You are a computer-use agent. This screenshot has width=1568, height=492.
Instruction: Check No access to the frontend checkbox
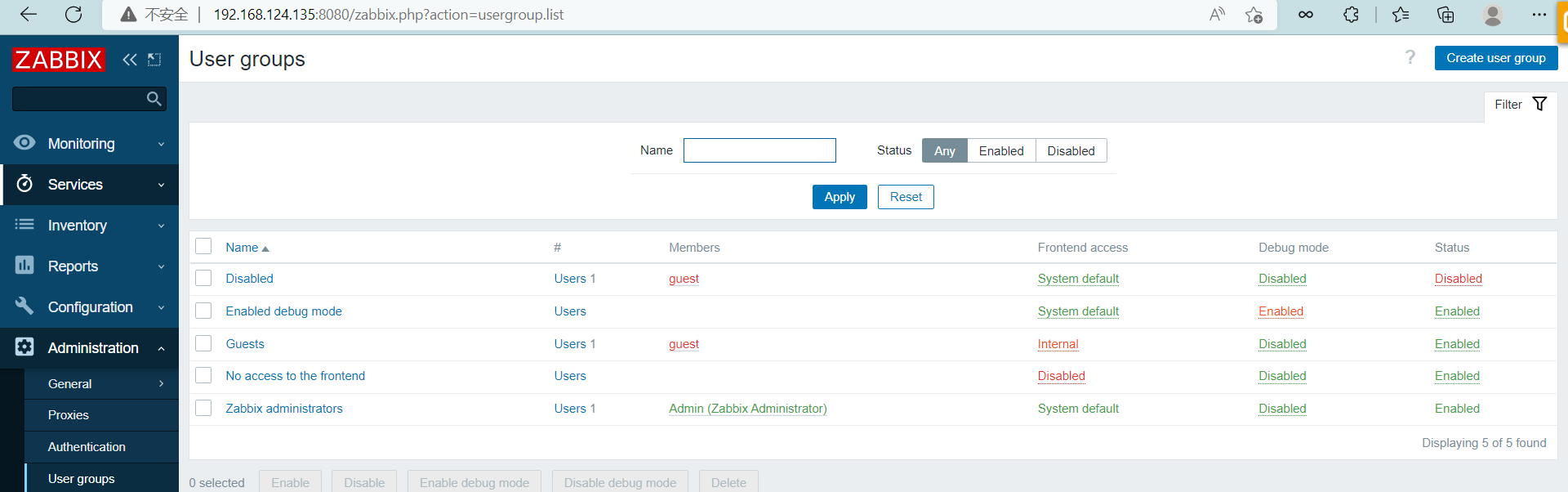coord(203,376)
